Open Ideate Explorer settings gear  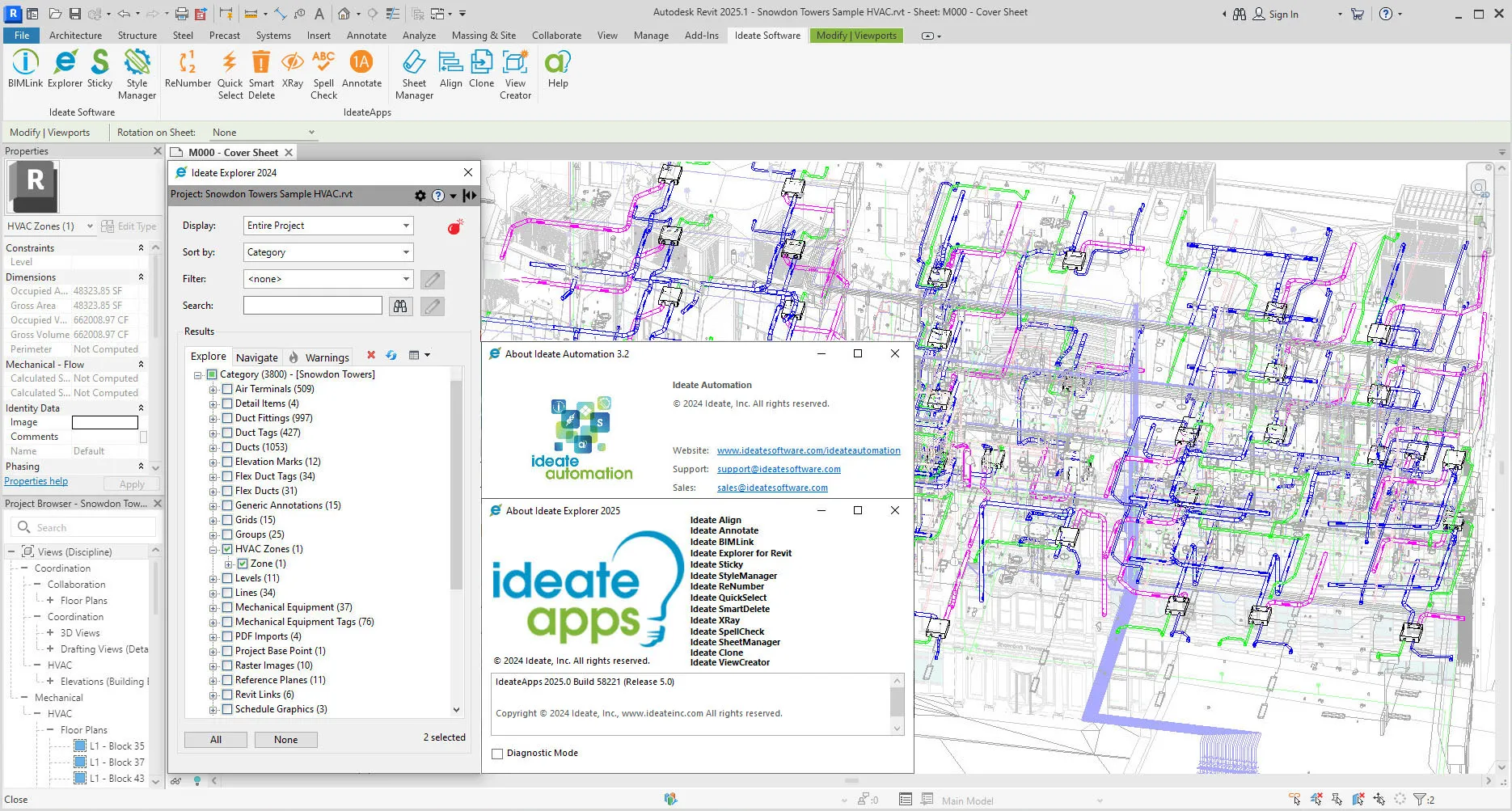pos(420,196)
